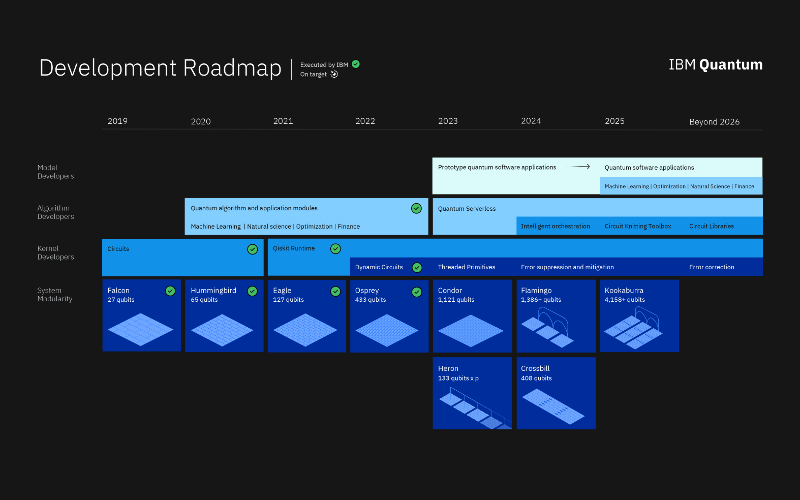Click the Dynamic Circuits label
The width and height of the screenshot is (800, 500).
pyautogui.click(x=379, y=267)
